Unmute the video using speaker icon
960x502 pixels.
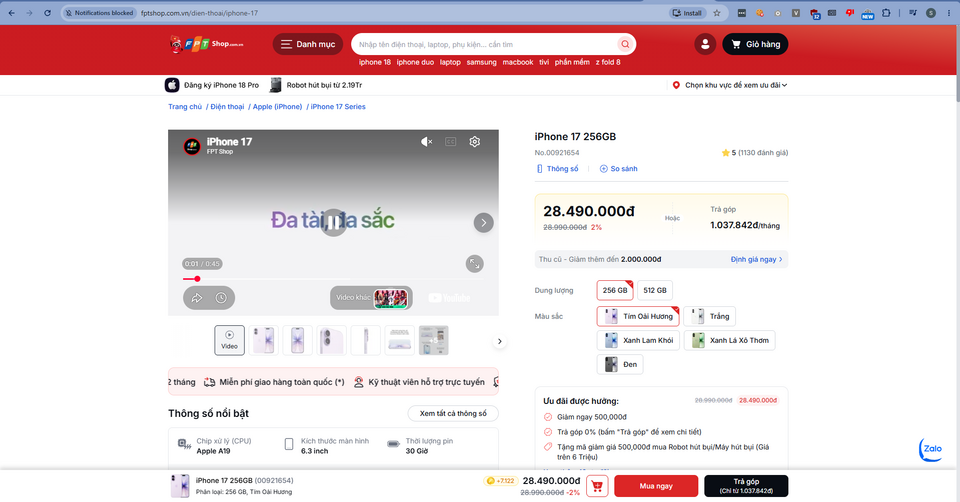pos(427,141)
